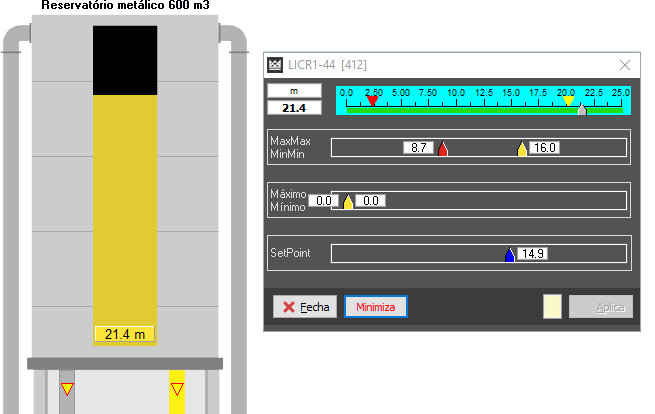Screen dimensions: 655x414
Task: Click the 21.4 m level label on tank
Action: pos(125,334)
